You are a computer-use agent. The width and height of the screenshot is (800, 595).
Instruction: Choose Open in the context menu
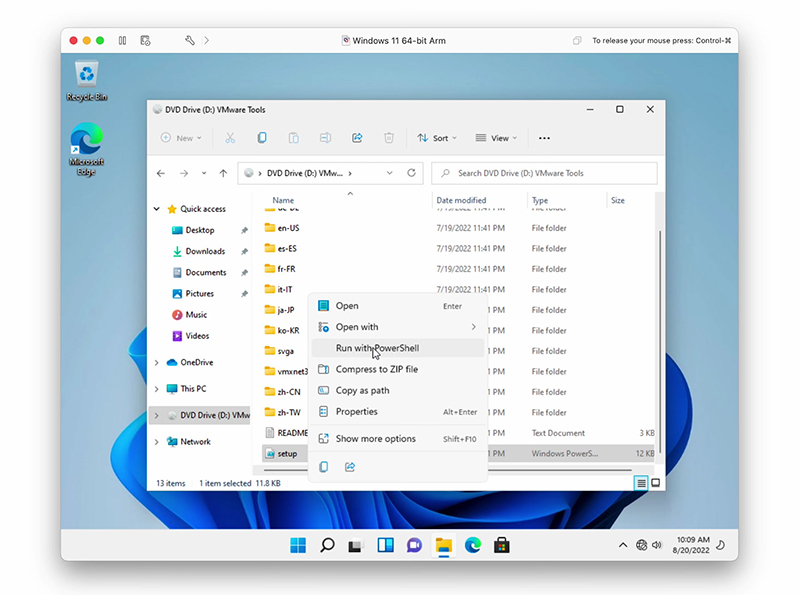(397, 306)
